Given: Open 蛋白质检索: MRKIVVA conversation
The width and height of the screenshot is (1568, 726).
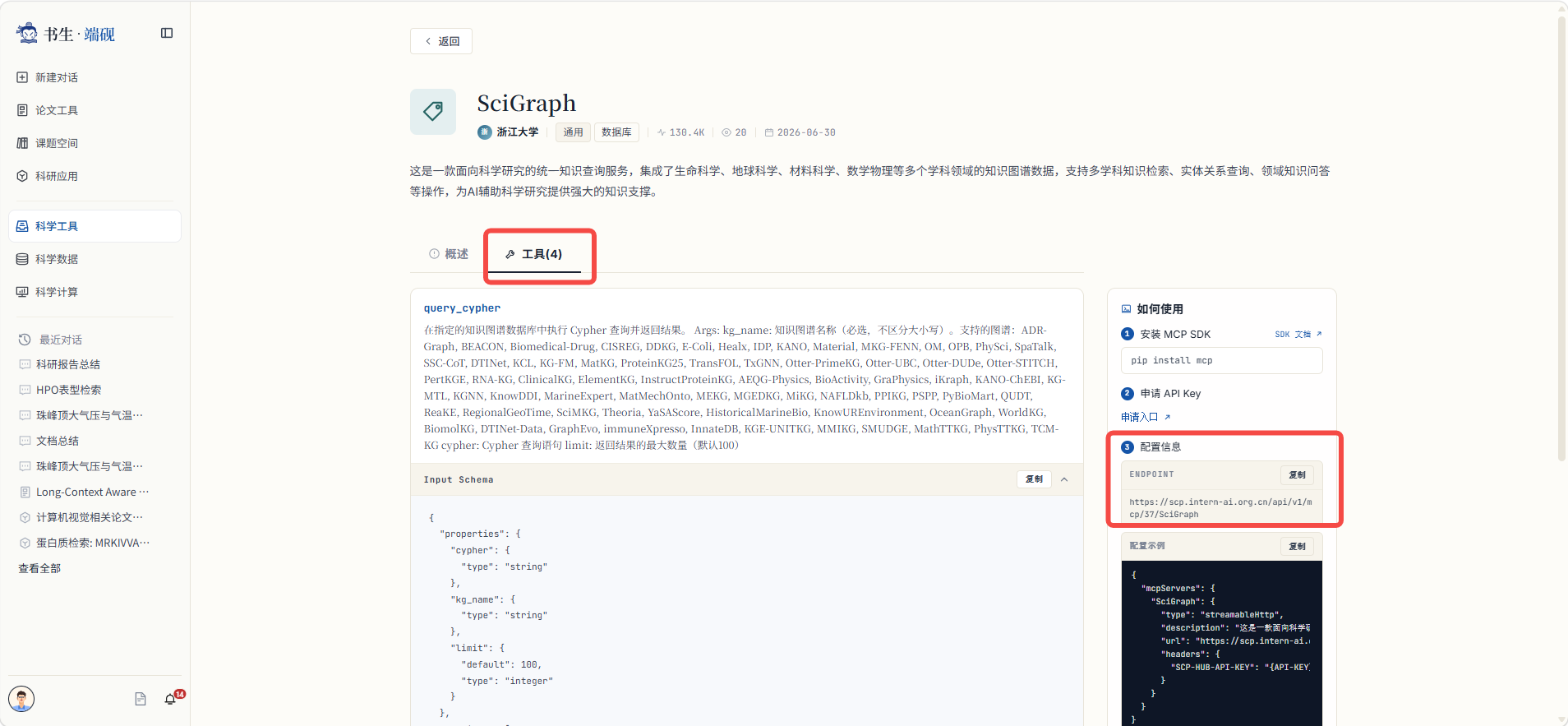Looking at the screenshot, I should coord(85,543).
